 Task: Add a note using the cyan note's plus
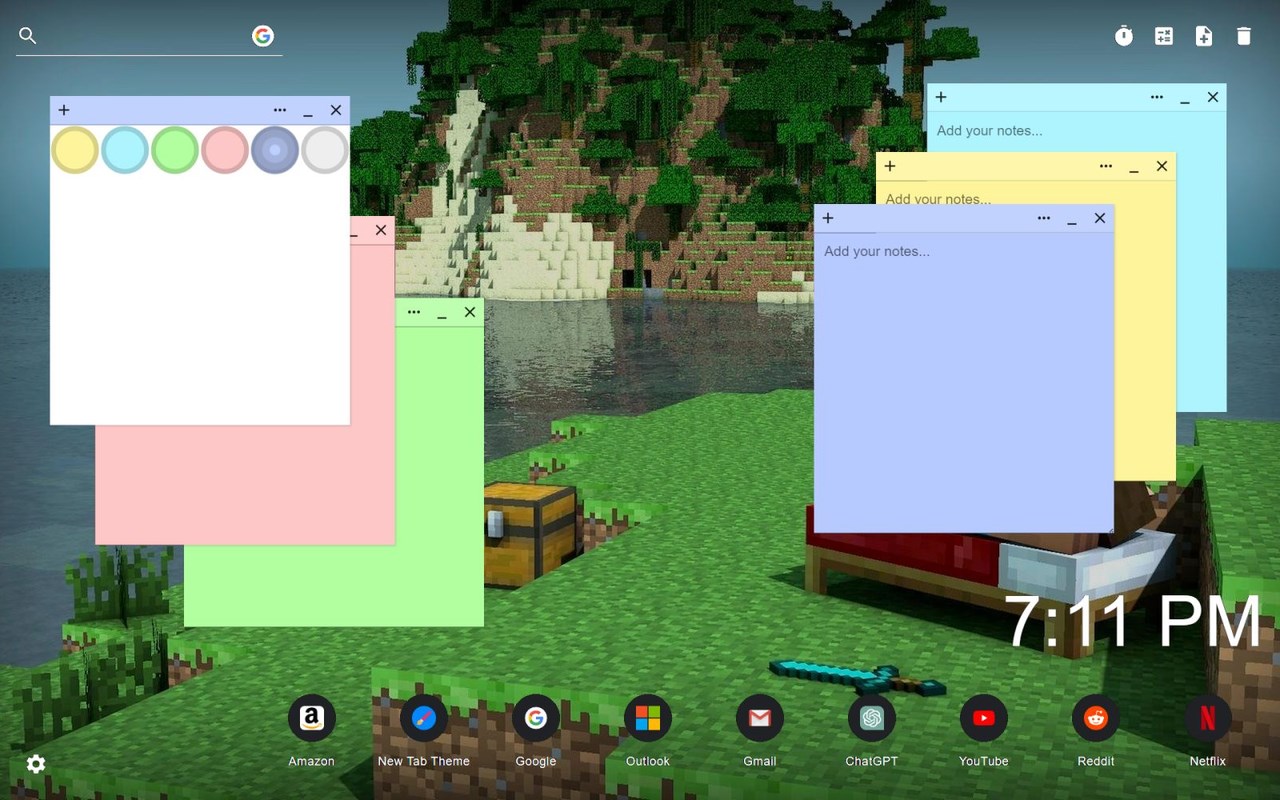941,97
